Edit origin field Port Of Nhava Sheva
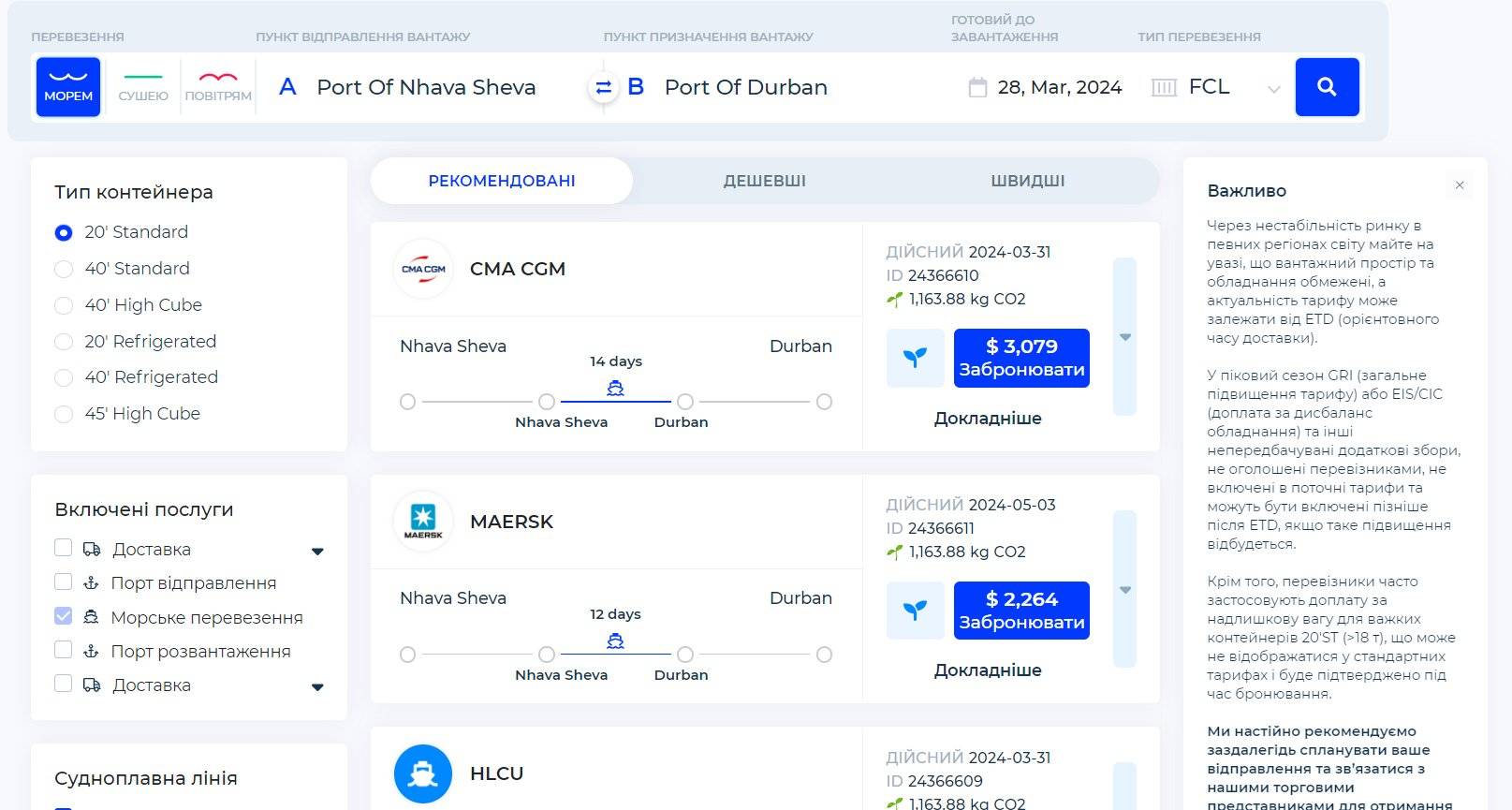1512x810 pixels. pos(426,87)
